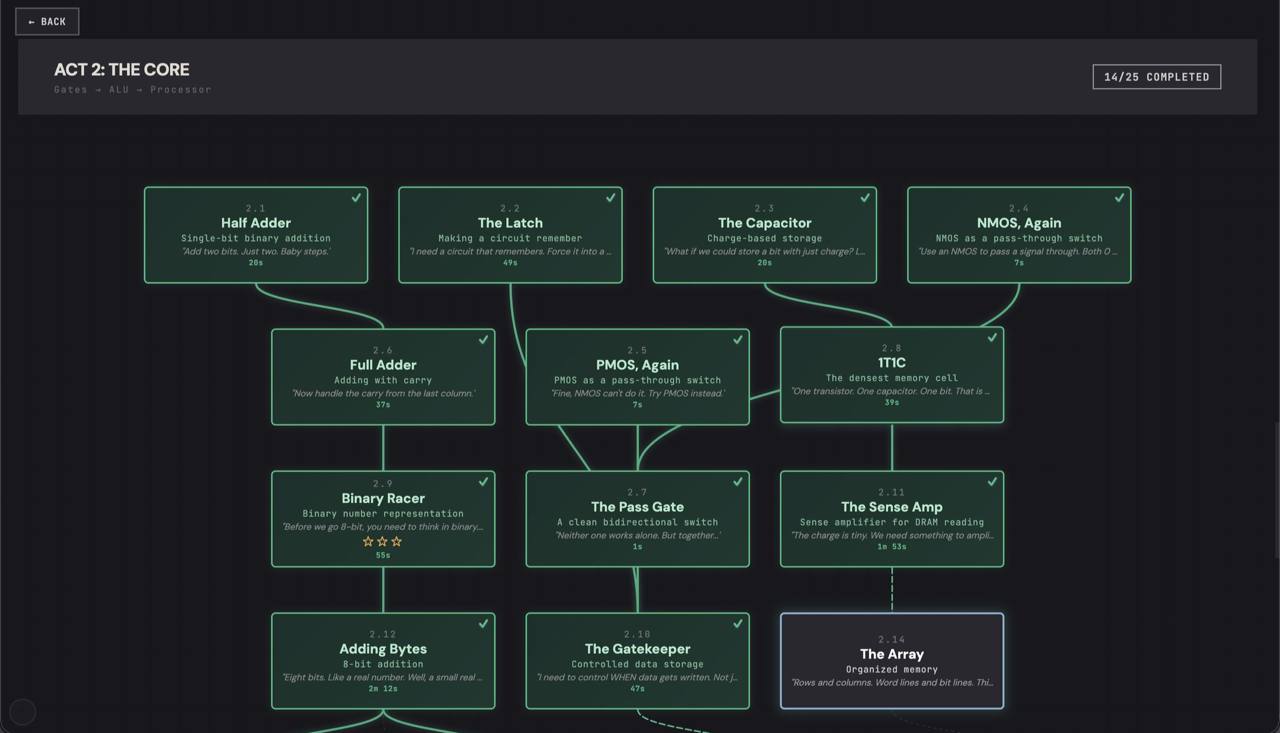The width and height of the screenshot is (1280, 733).
Task: Click the round icon in bottom-left corner
Action: tap(23, 711)
